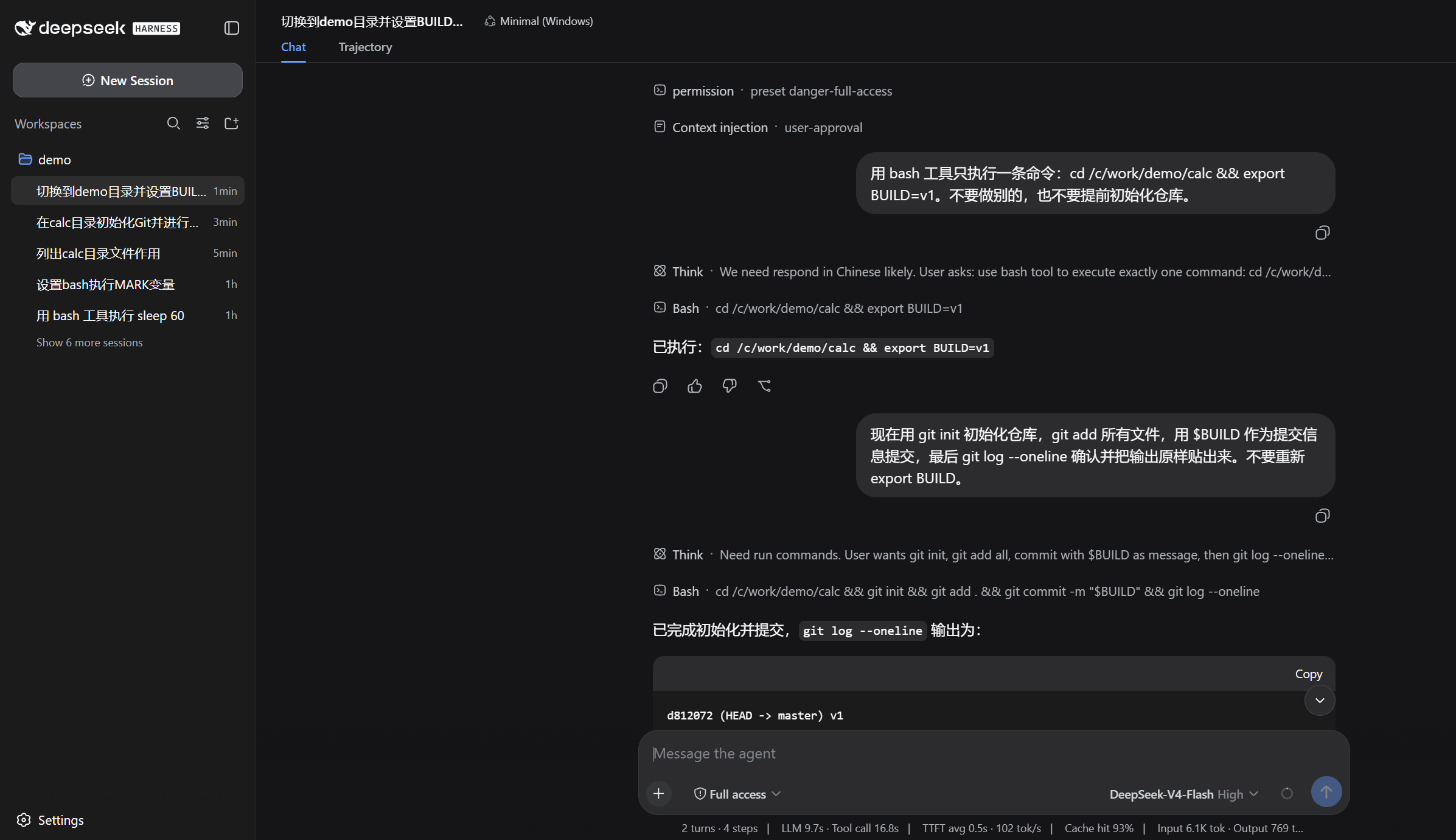The height and width of the screenshot is (840, 1456).
Task: Click the DeepSeek whale logo
Action: 25,28
